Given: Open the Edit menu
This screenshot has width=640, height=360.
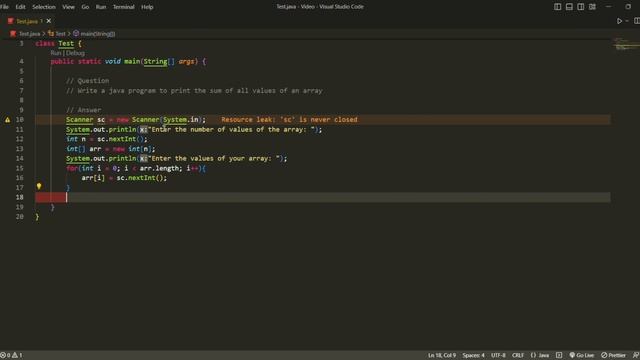Looking at the screenshot, I should coord(20,7).
